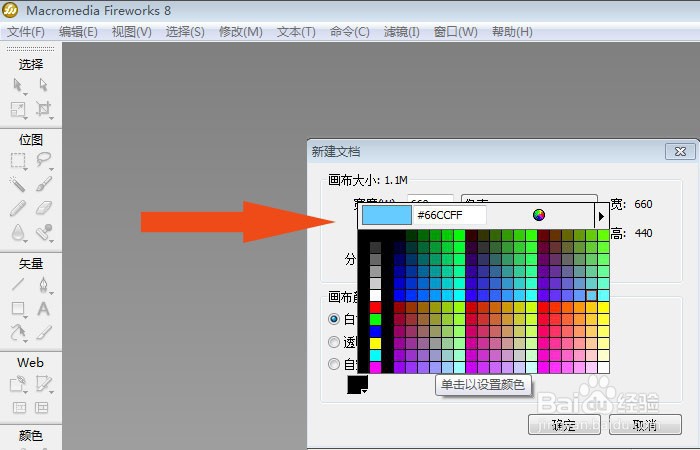Pick the yellow swatch in left column

tap(375, 343)
